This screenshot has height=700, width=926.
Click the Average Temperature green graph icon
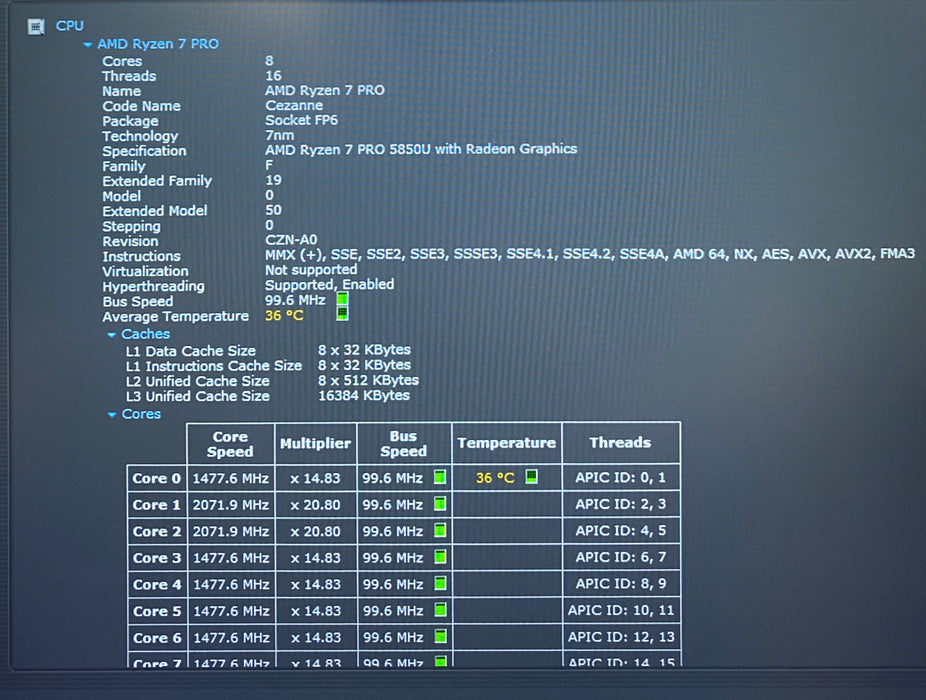(x=342, y=314)
